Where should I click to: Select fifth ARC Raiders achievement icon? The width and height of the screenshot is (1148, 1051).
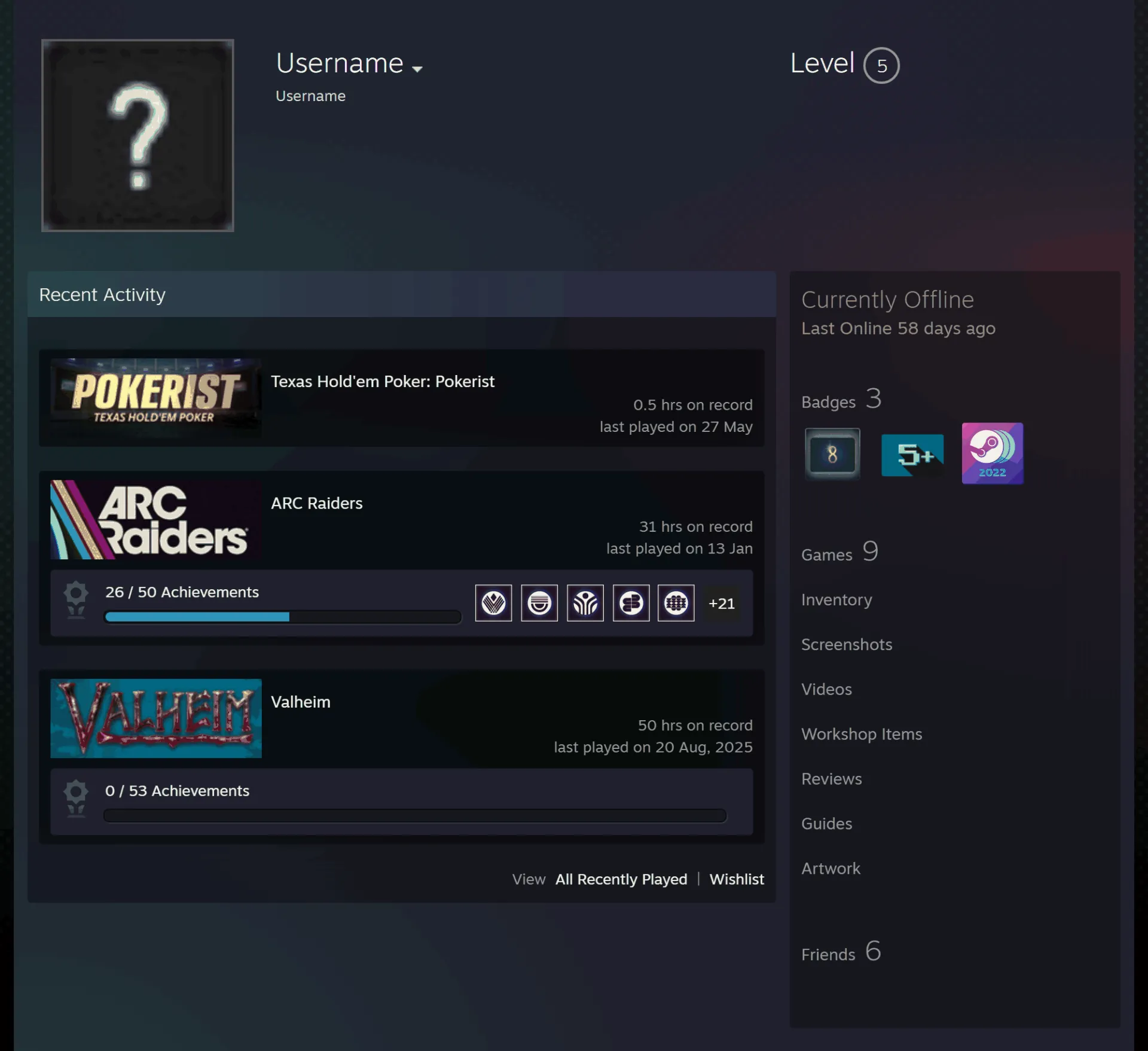tap(676, 603)
